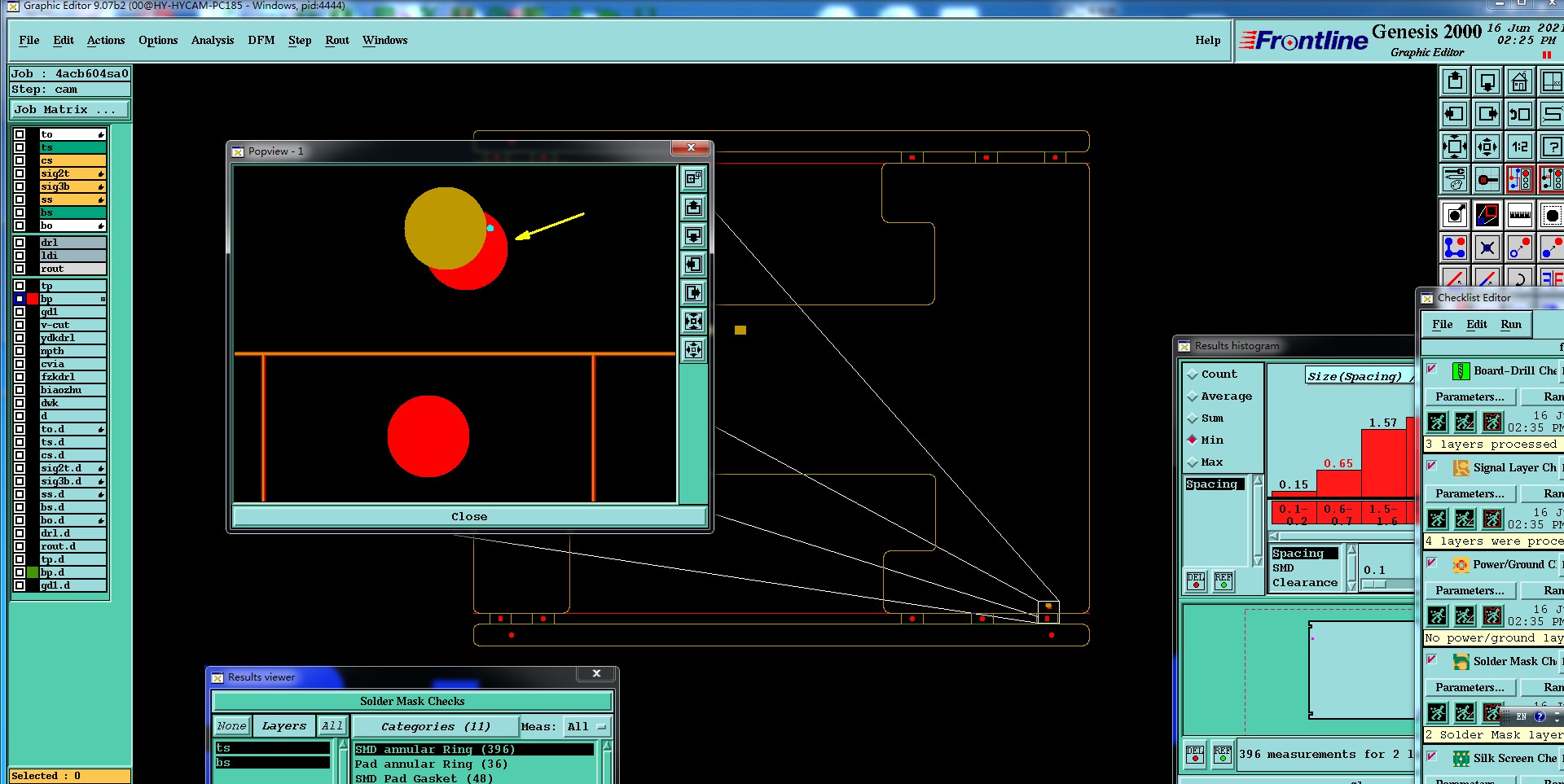Click first run icon under Board-Drill Check
The height and width of the screenshot is (784, 1564).
(x=1438, y=422)
